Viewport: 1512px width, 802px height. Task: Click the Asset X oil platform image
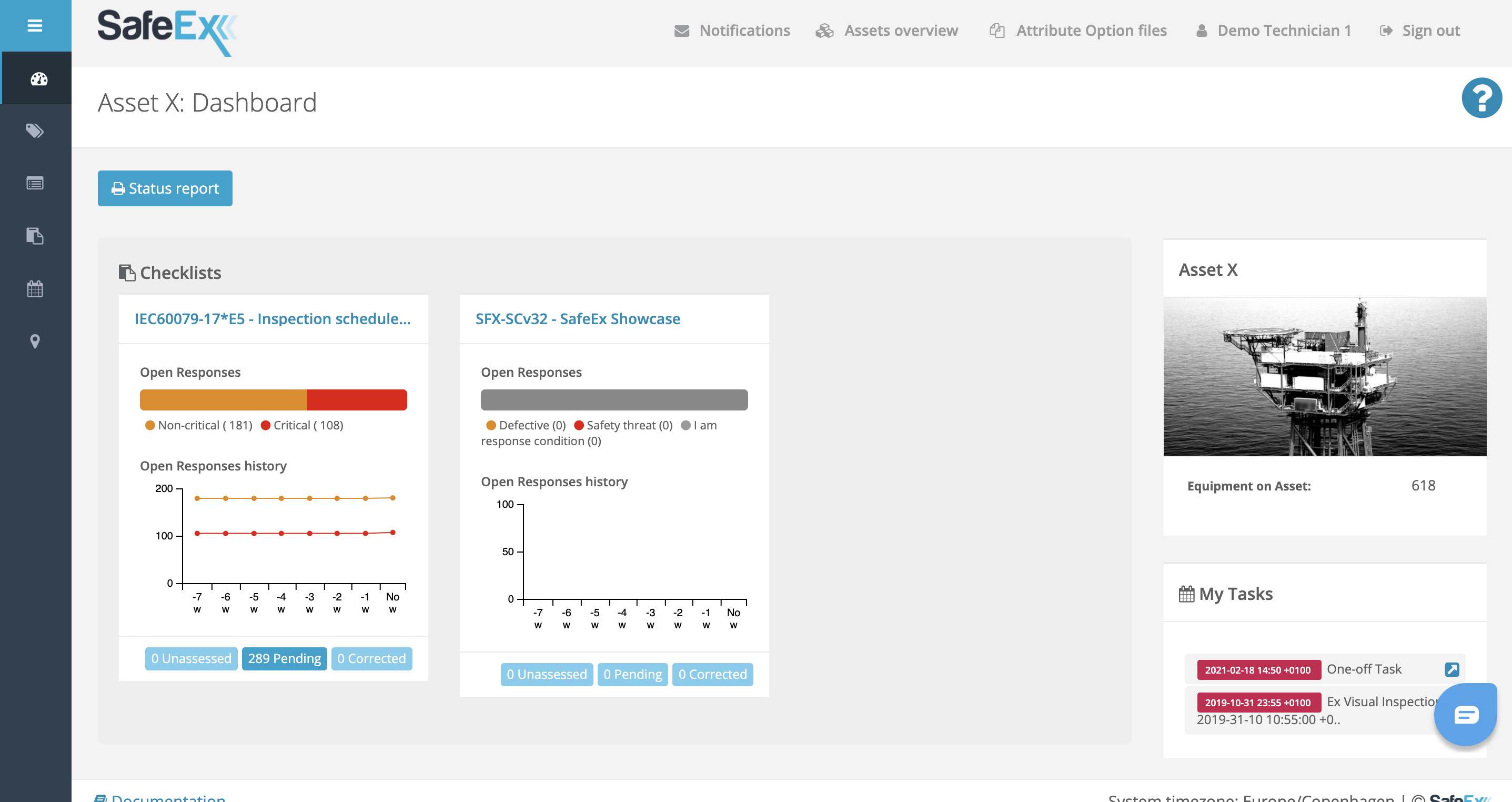1324,376
